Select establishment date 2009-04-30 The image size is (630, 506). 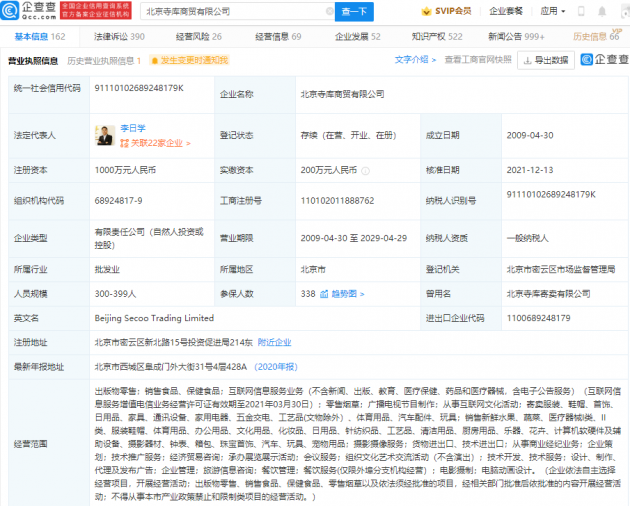[x=530, y=135]
